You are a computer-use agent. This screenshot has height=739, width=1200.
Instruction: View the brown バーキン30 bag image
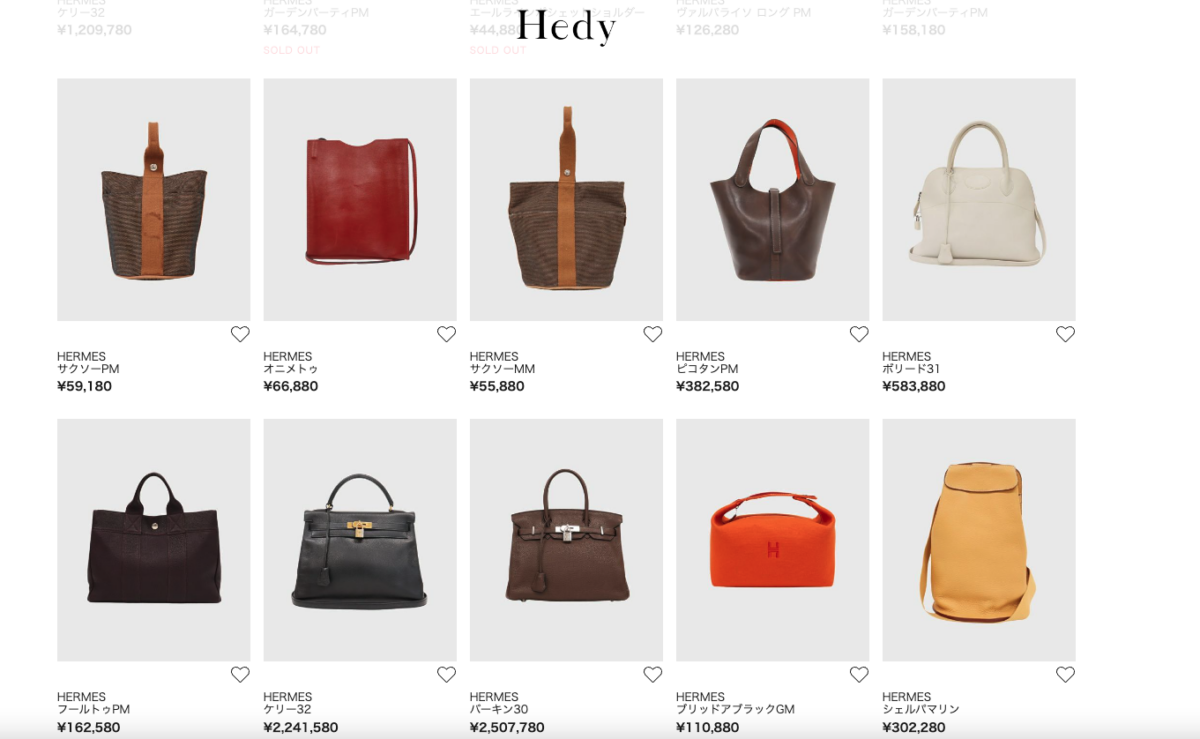click(x=566, y=540)
